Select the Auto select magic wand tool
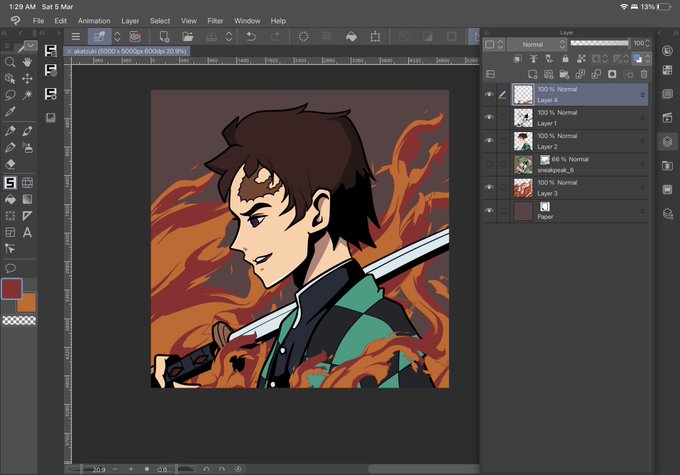Viewport: 680px width, 475px height. coord(27,95)
